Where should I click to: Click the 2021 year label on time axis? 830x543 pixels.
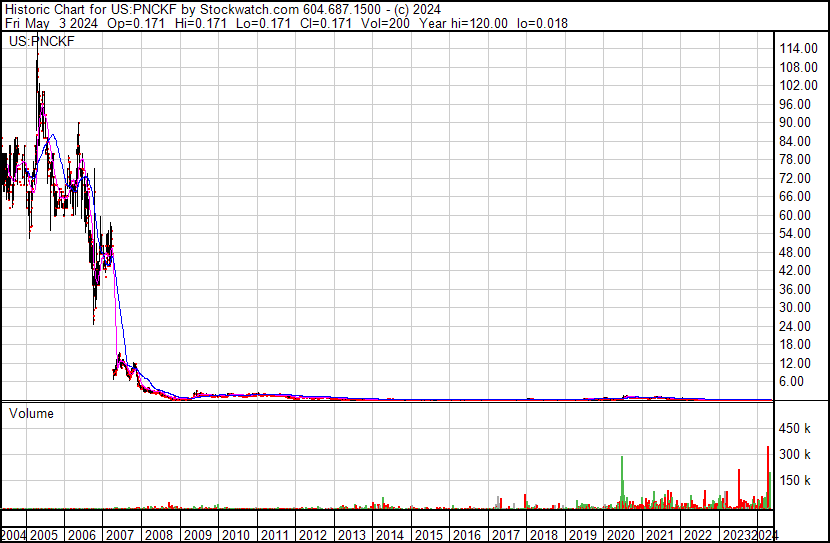pyautogui.click(x=660, y=535)
